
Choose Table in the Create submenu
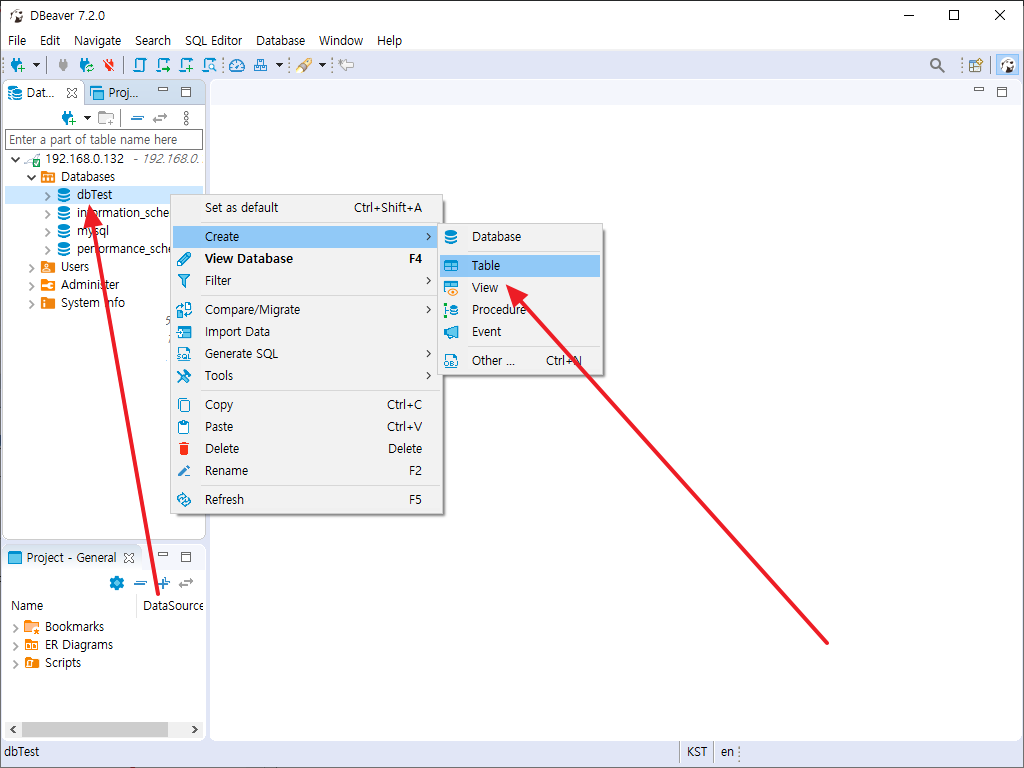(x=520, y=266)
